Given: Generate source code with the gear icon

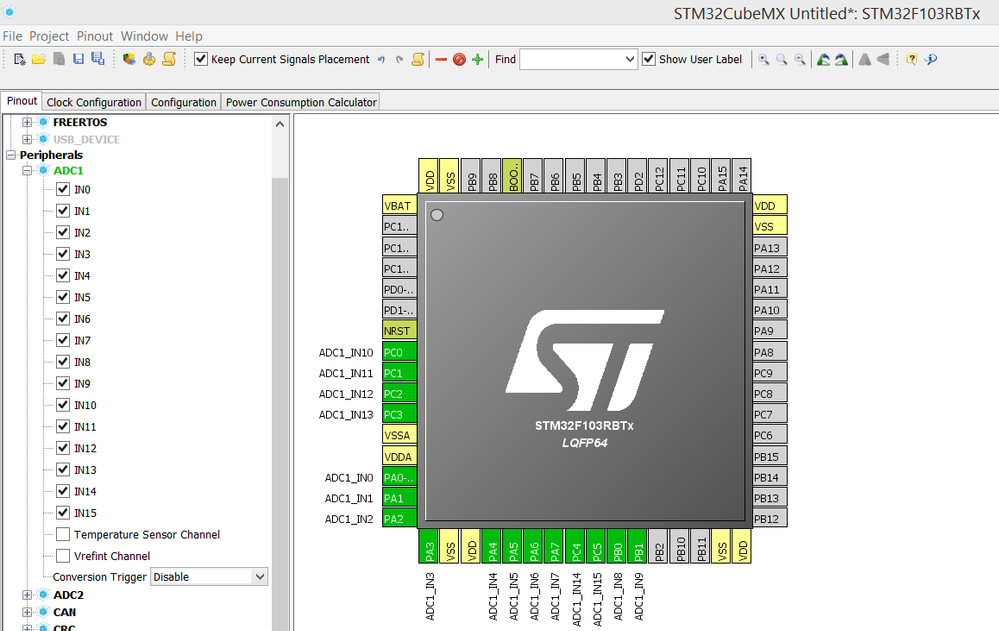Looking at the screenshot, I should point(149,59).
